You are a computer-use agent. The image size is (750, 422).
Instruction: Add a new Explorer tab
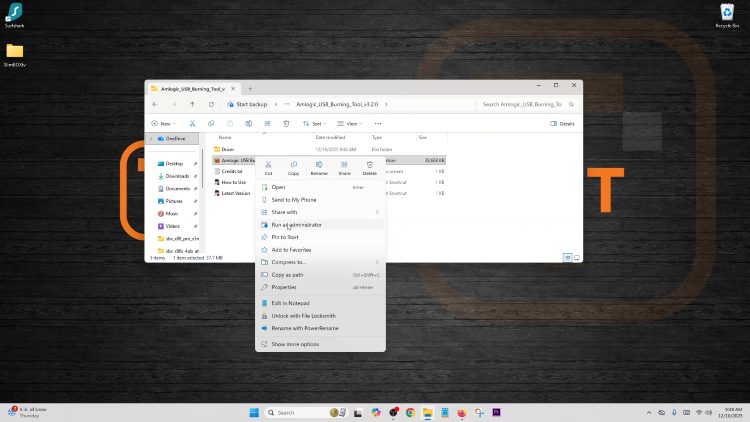tap(250, 89)
